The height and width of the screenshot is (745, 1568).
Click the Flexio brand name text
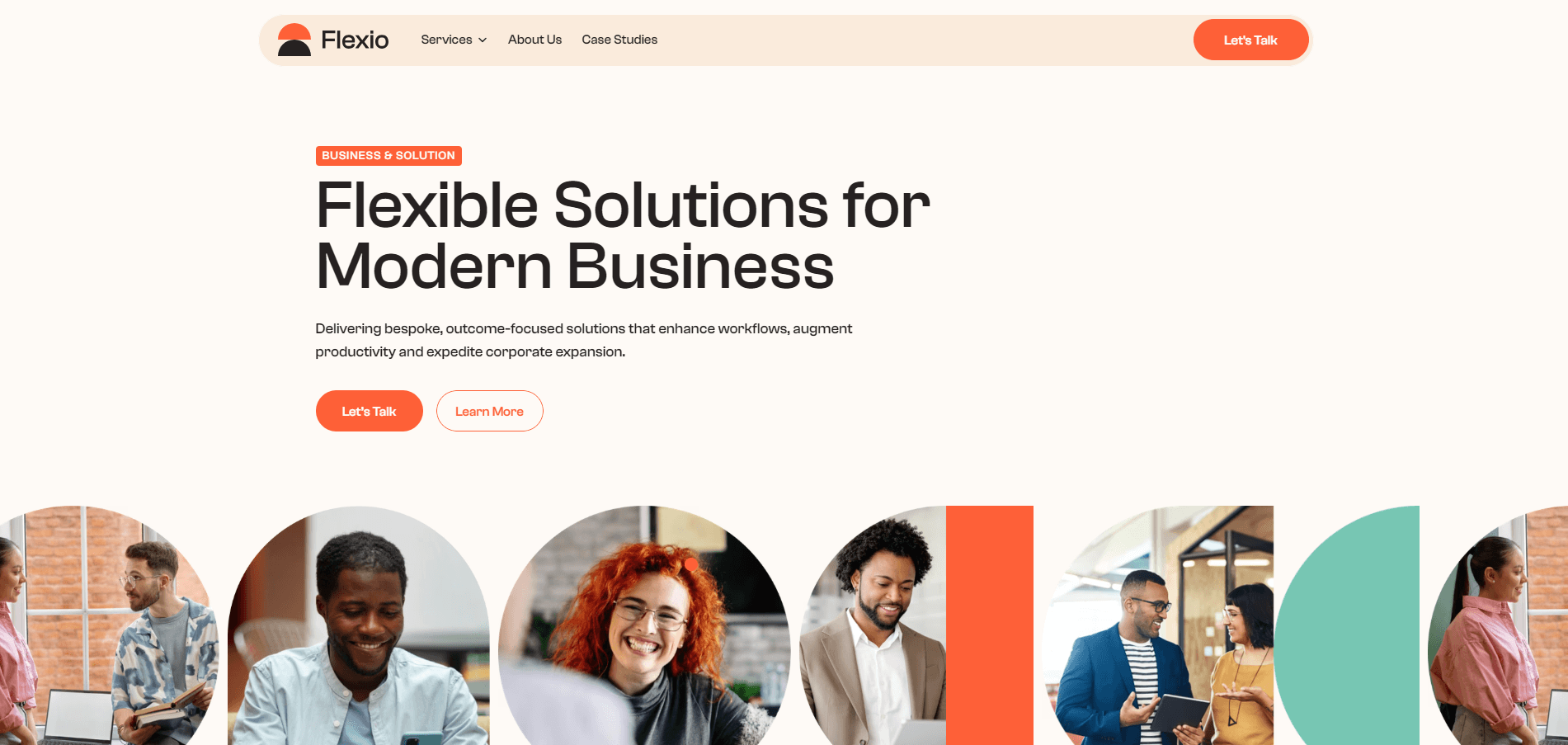click(355, 40)
